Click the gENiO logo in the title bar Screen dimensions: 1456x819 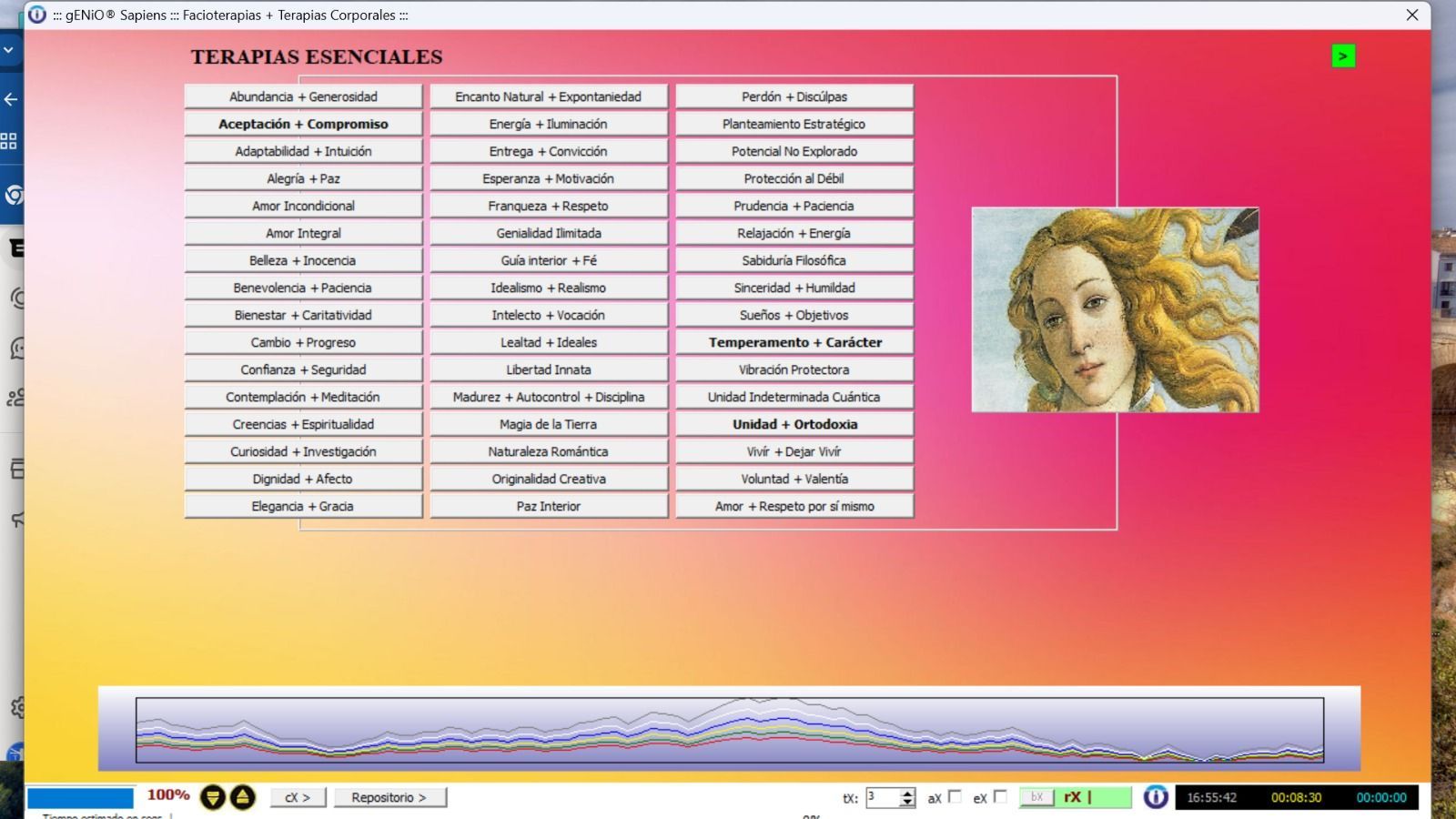[37, 15]
